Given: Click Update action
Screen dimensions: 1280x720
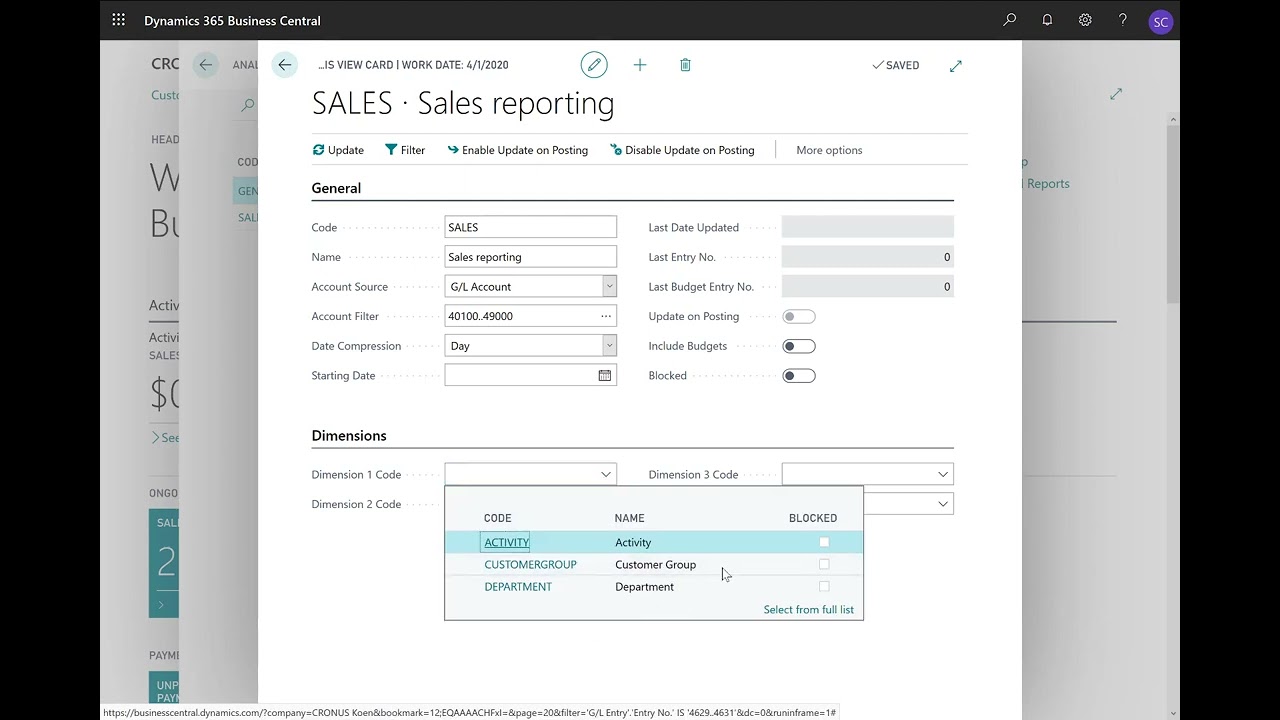Looking at the screenshot, I should tap(338, 150).
